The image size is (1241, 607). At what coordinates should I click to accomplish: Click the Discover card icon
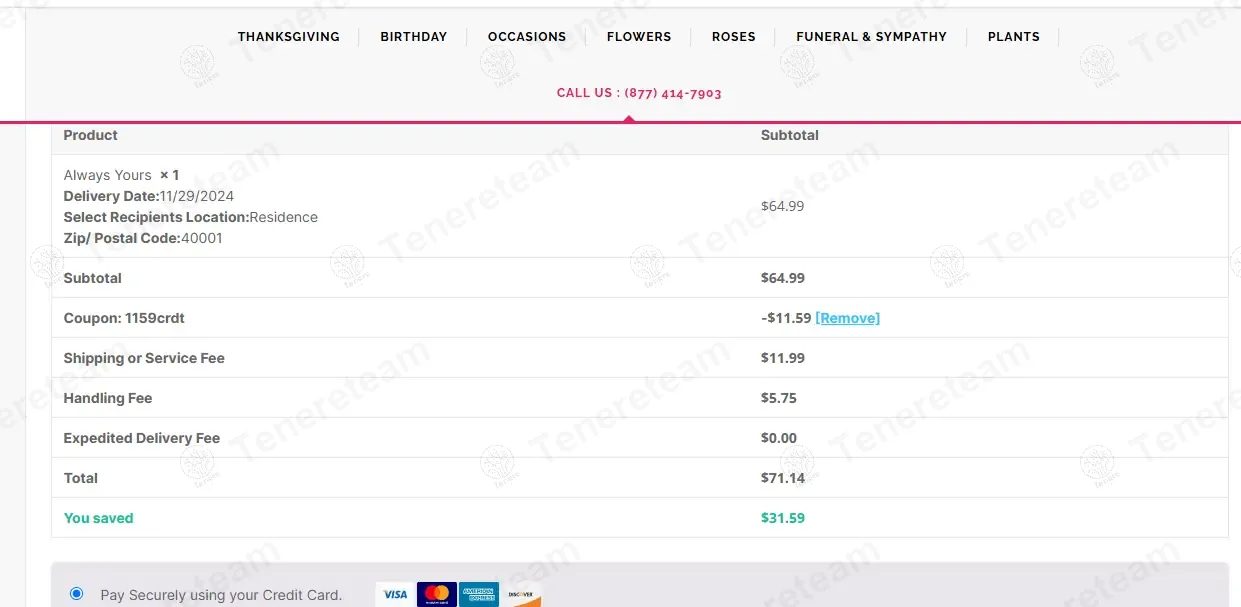[520, 595]
